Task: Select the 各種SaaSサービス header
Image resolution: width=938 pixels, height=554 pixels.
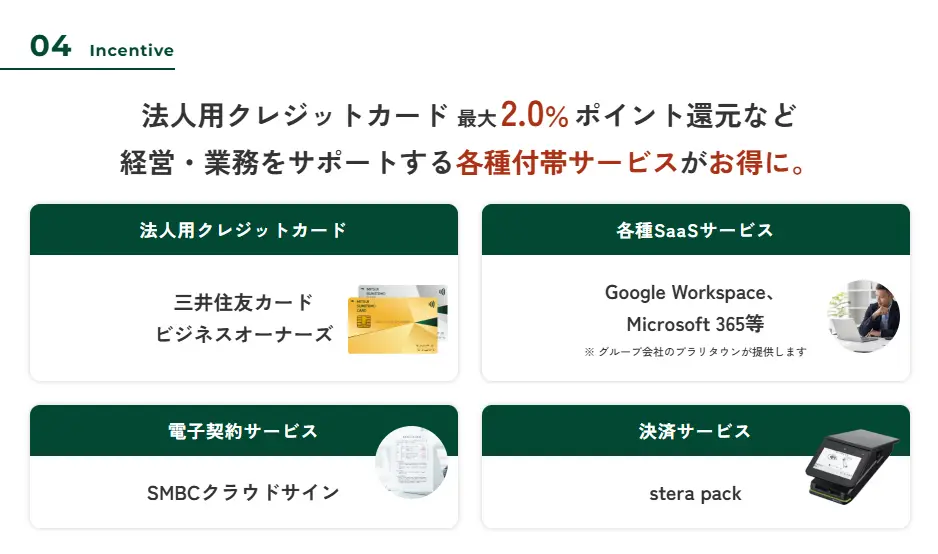Action: (695, 230)
